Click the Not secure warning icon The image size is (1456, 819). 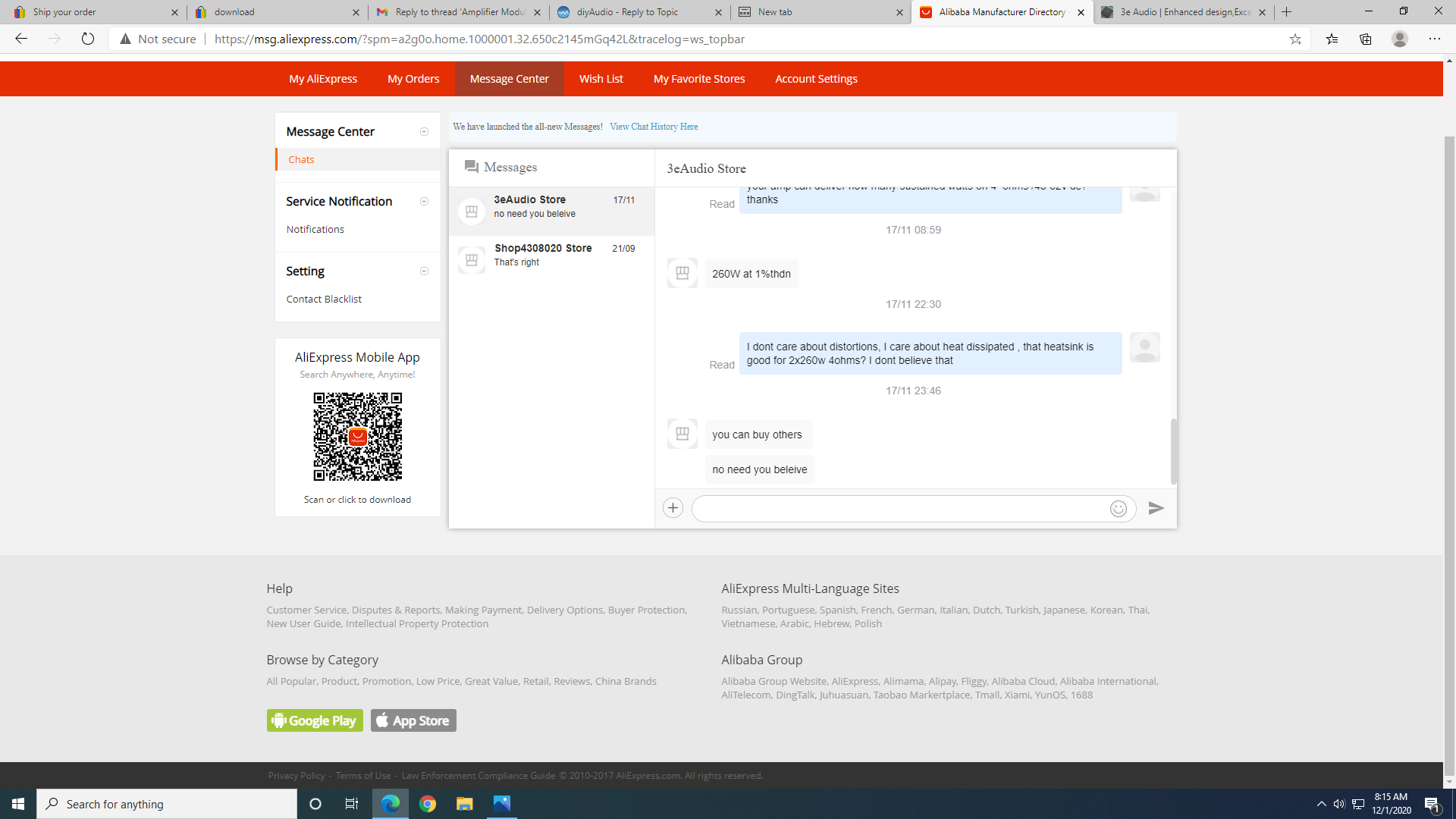125,39
